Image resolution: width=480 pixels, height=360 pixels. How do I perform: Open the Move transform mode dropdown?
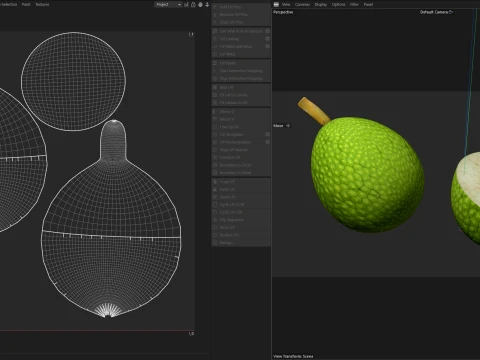[x=282, y=126]
